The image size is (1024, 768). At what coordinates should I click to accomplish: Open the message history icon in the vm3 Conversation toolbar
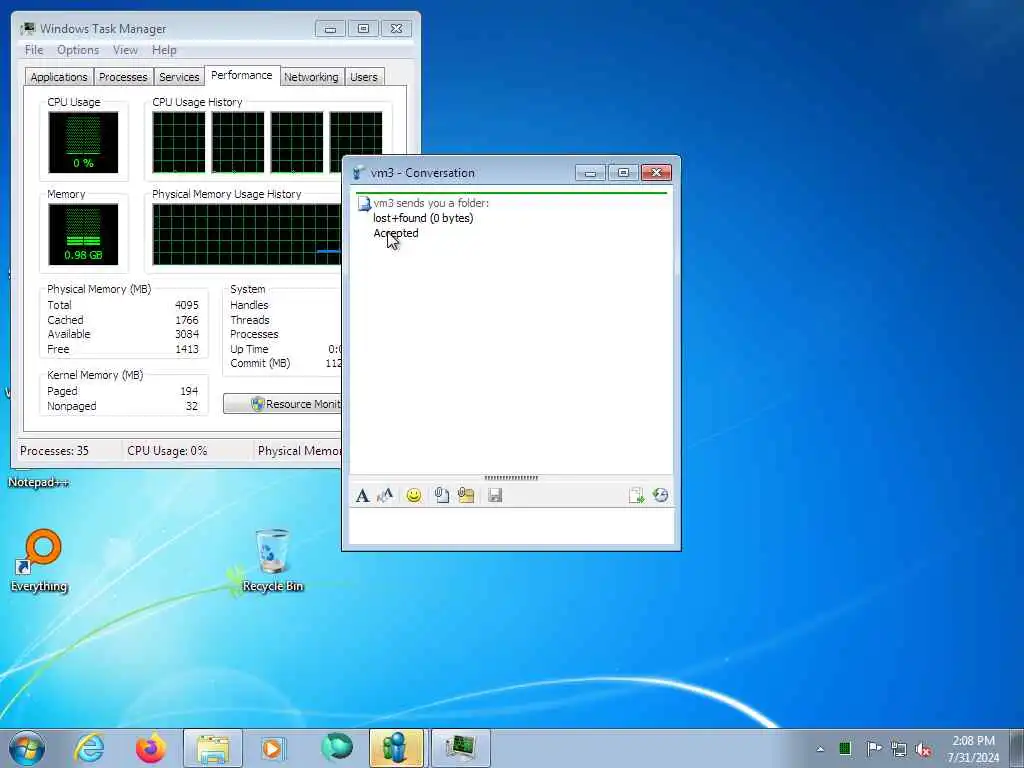tap(660, 496)
